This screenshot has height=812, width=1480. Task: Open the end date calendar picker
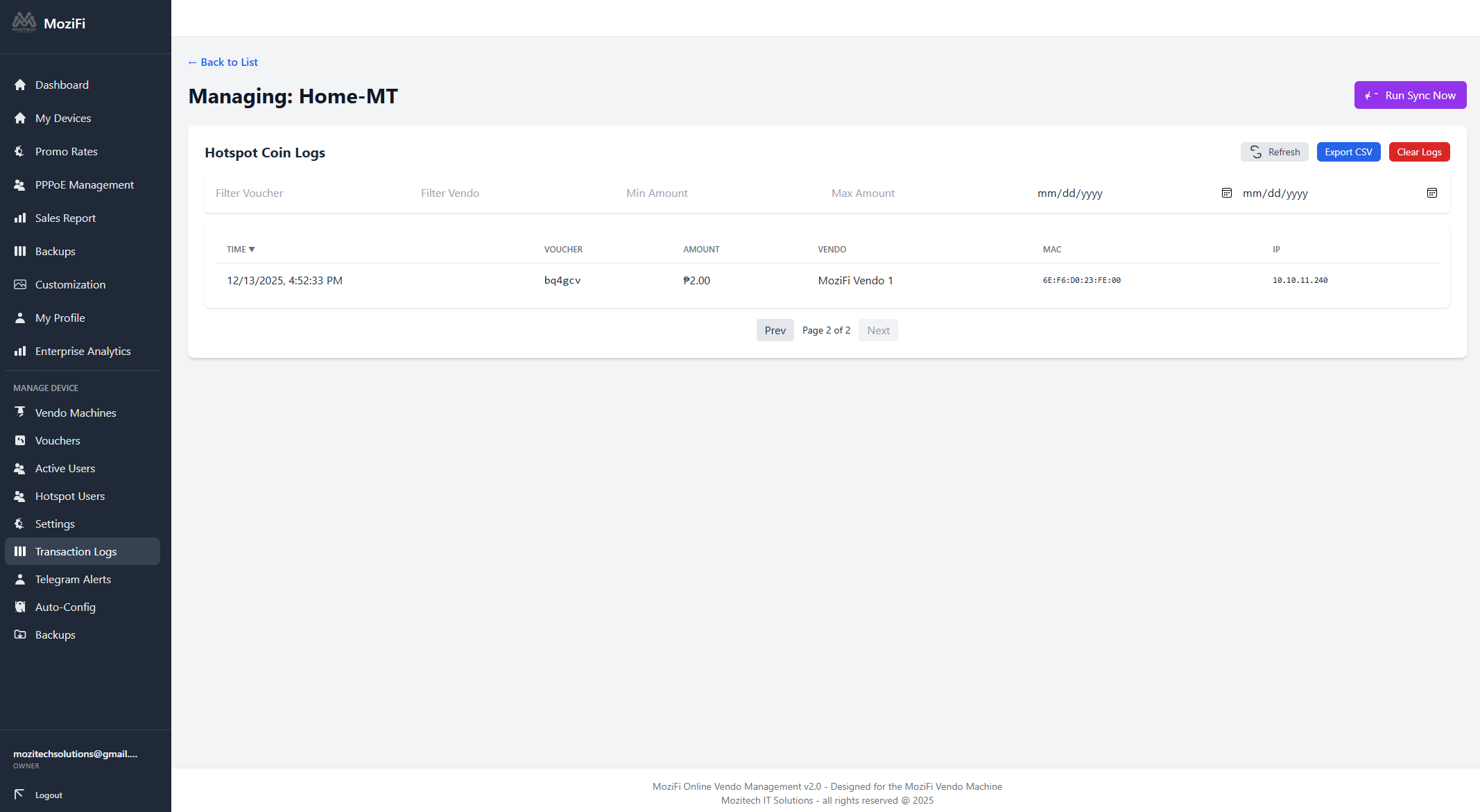(1431, 193)
